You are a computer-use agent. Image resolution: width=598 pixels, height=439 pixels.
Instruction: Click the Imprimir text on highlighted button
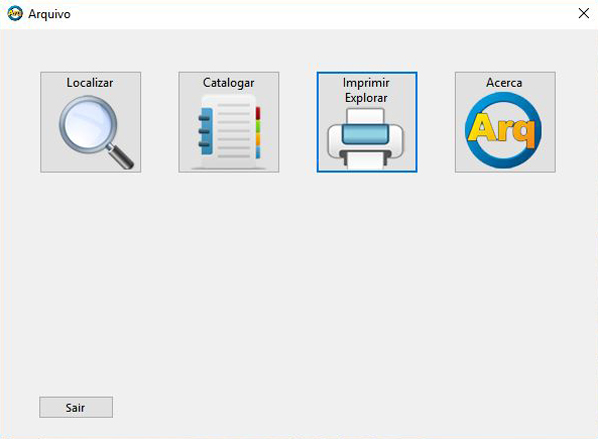pyautogui.click(x=366, y=83)
